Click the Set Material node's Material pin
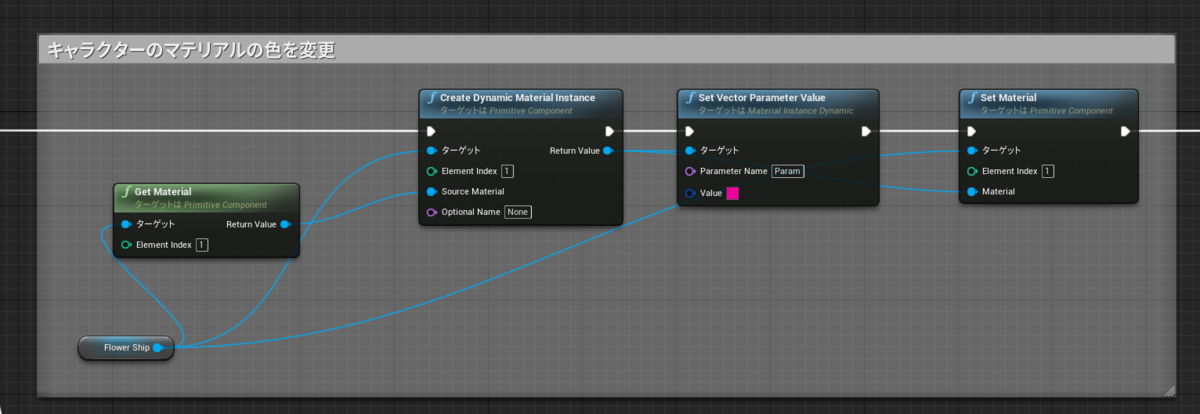The height and width of the screenshot is (414, 1200). (972, 191)
